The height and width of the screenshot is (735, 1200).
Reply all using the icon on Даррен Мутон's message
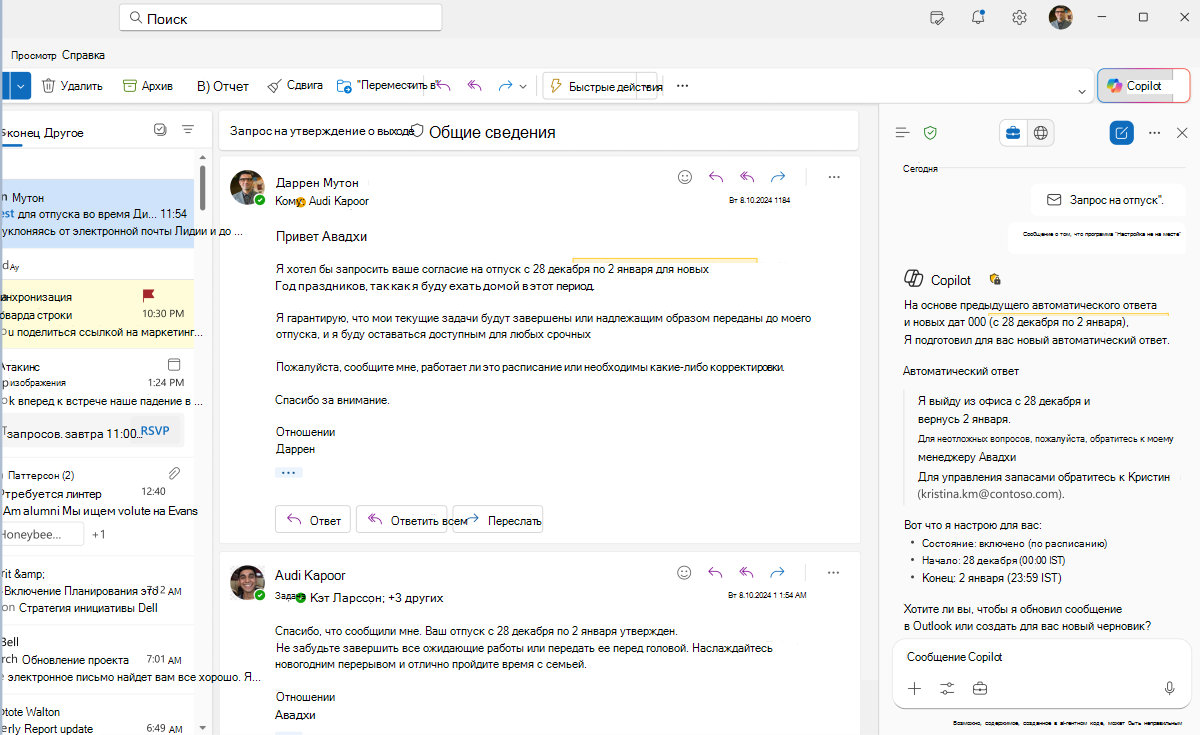(747, 177)
